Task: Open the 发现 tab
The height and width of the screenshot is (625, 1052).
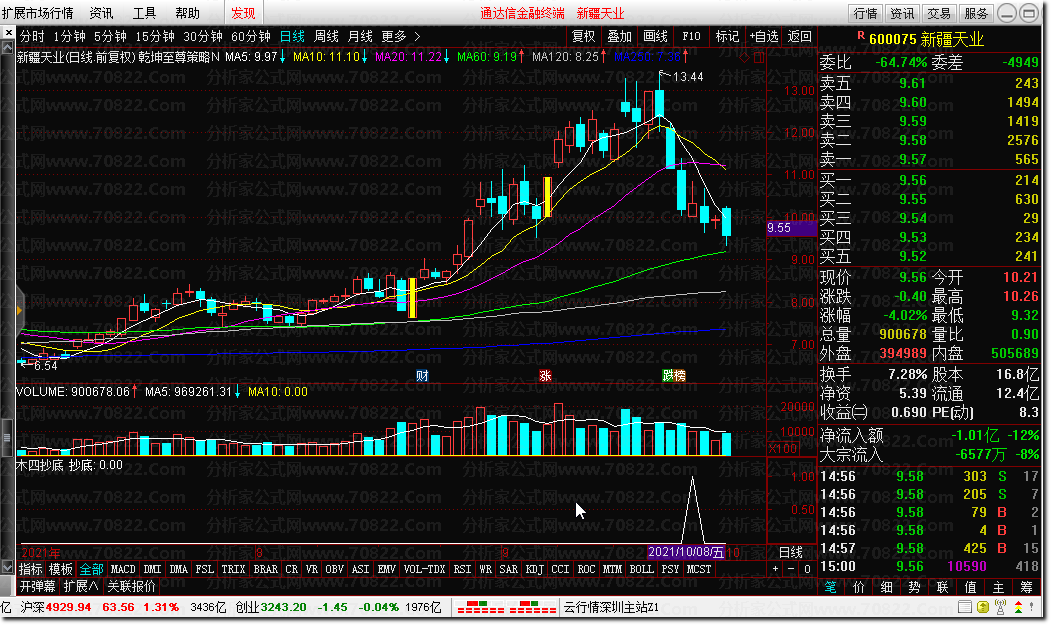Action: tap(243, 13)
